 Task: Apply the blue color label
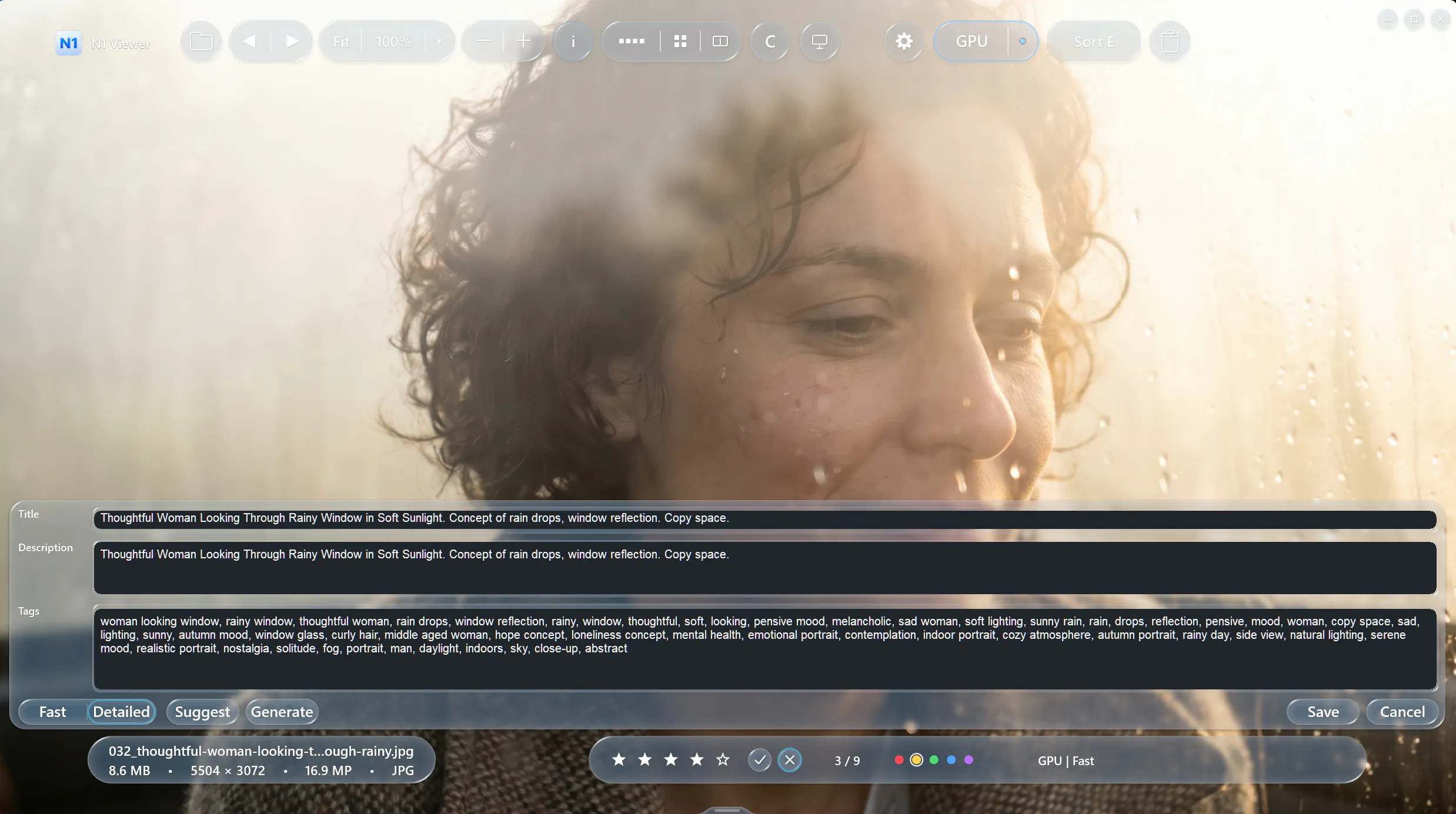(x=951, y=760)
